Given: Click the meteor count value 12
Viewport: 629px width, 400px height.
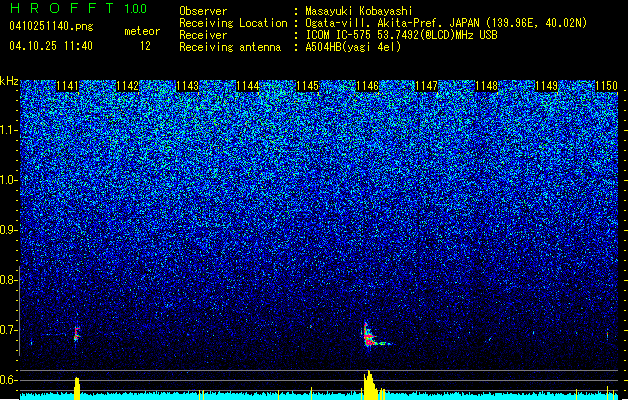Looking at the screenshot, I should point(145,46).
